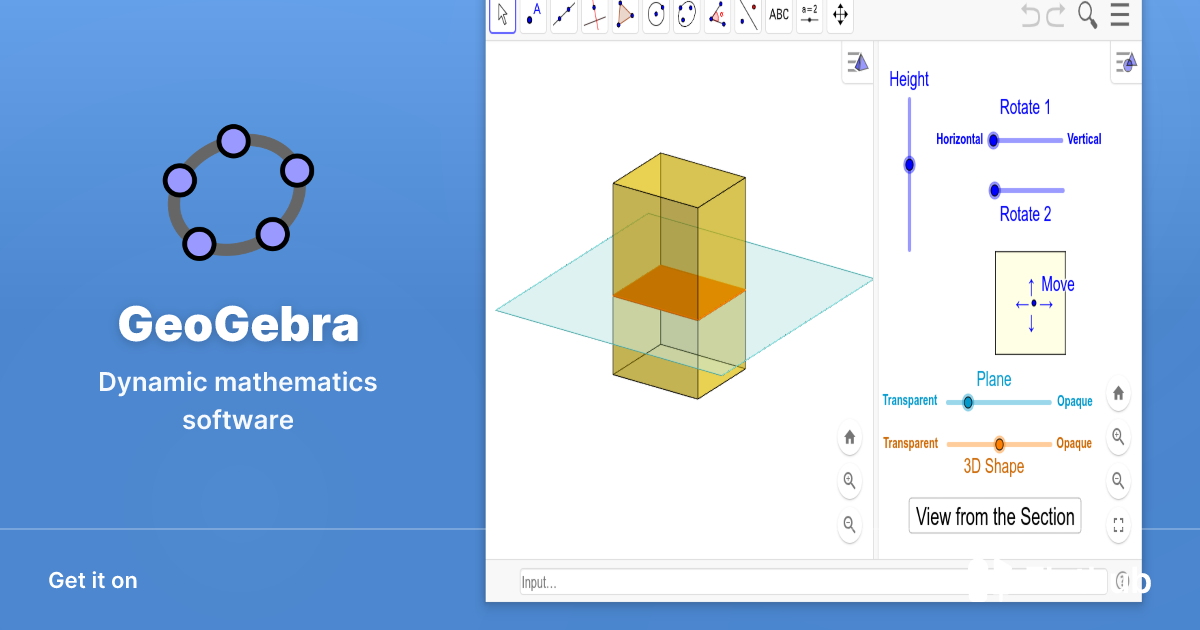Select the Move Graphics View tool
This screenshot has height=630, width=1200.
click(x=840, y=15)
